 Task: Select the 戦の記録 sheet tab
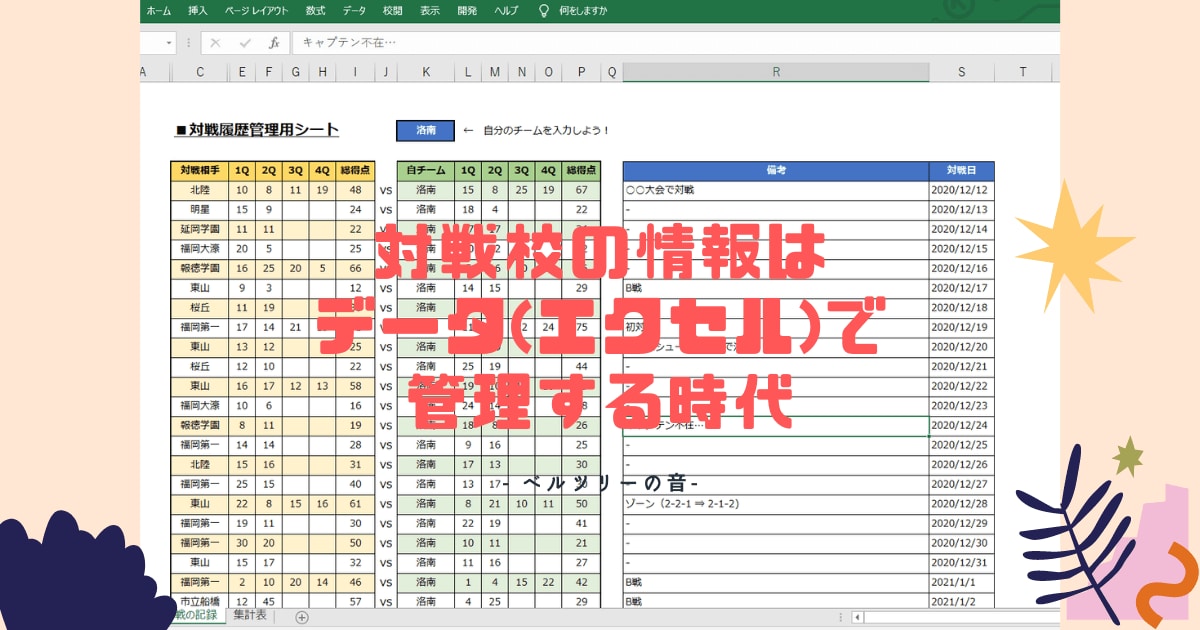pyautogui.click(x=198, y=616)
